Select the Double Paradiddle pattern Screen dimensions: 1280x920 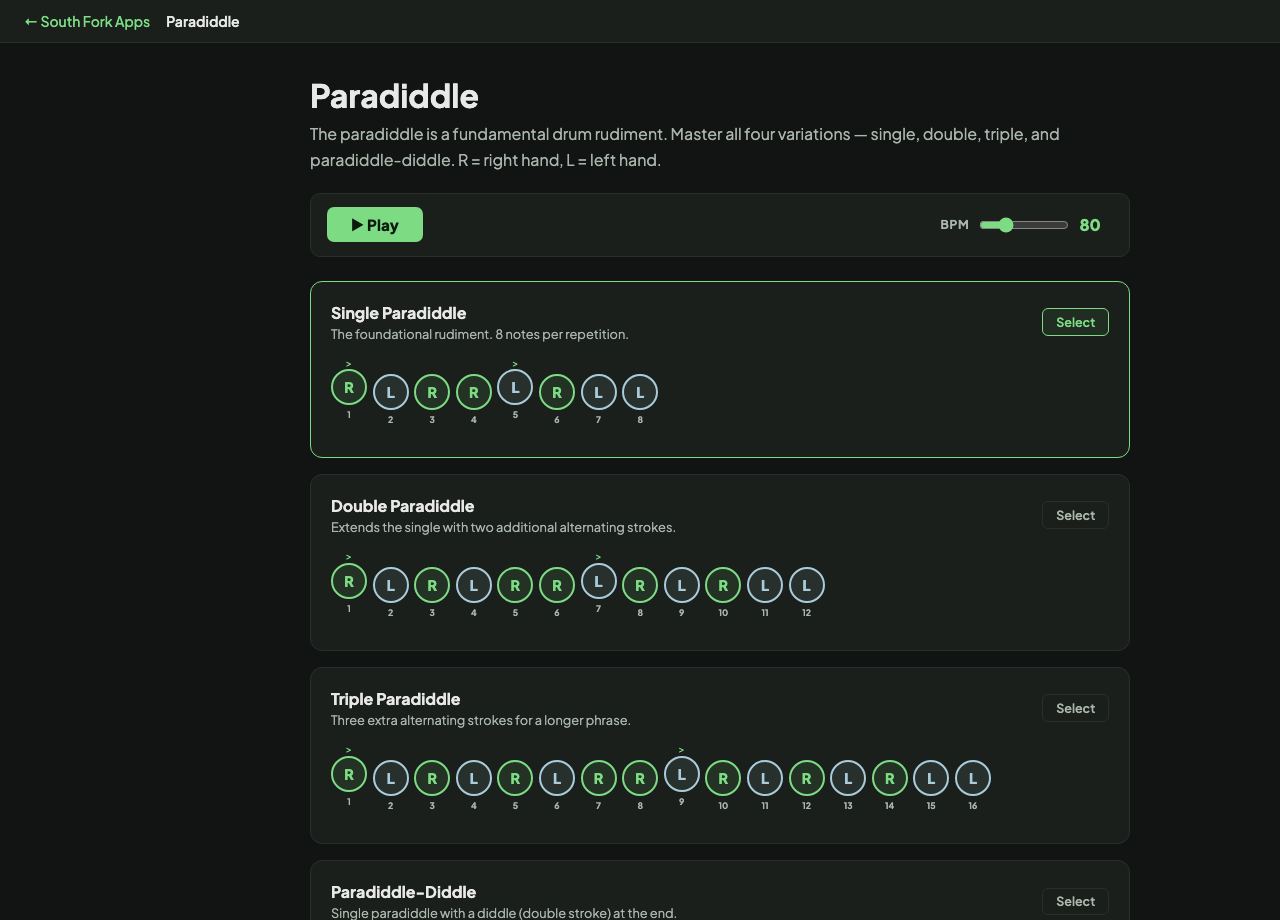click(1075, 515)
